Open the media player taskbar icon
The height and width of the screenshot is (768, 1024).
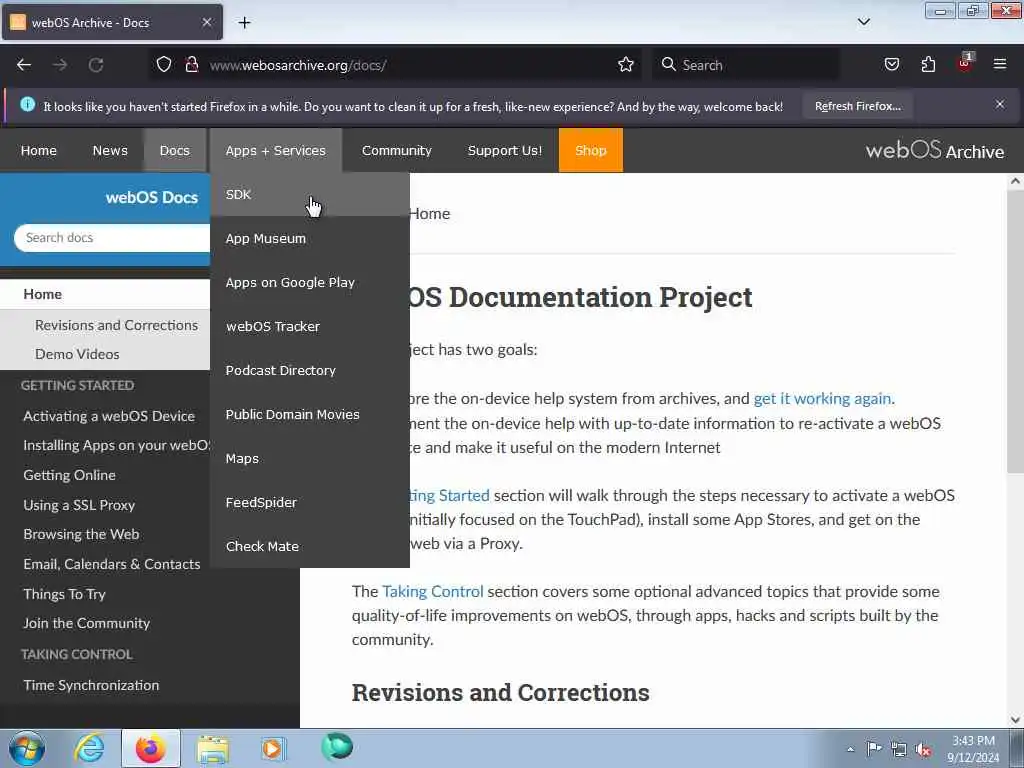click(273, 748)
